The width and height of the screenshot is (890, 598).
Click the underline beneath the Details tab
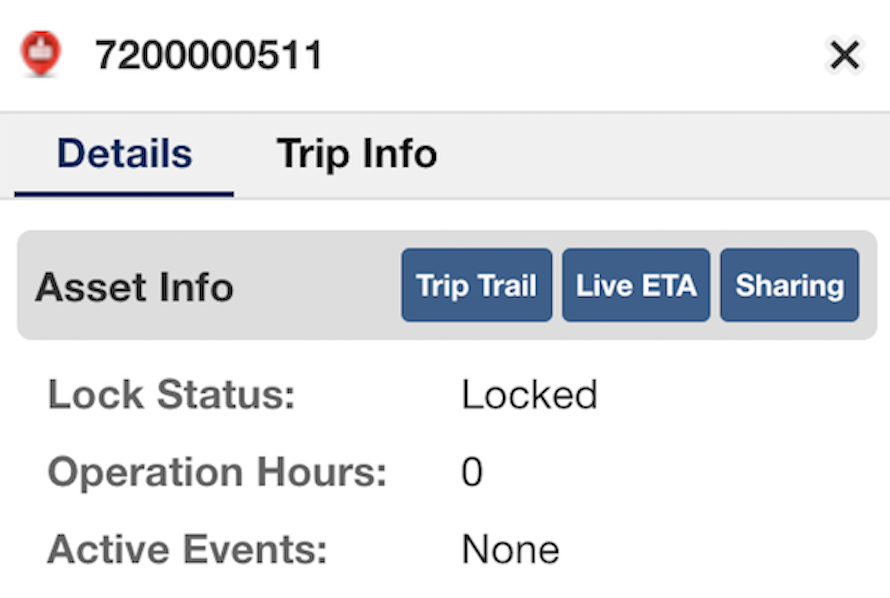click(x=124, y=194)
